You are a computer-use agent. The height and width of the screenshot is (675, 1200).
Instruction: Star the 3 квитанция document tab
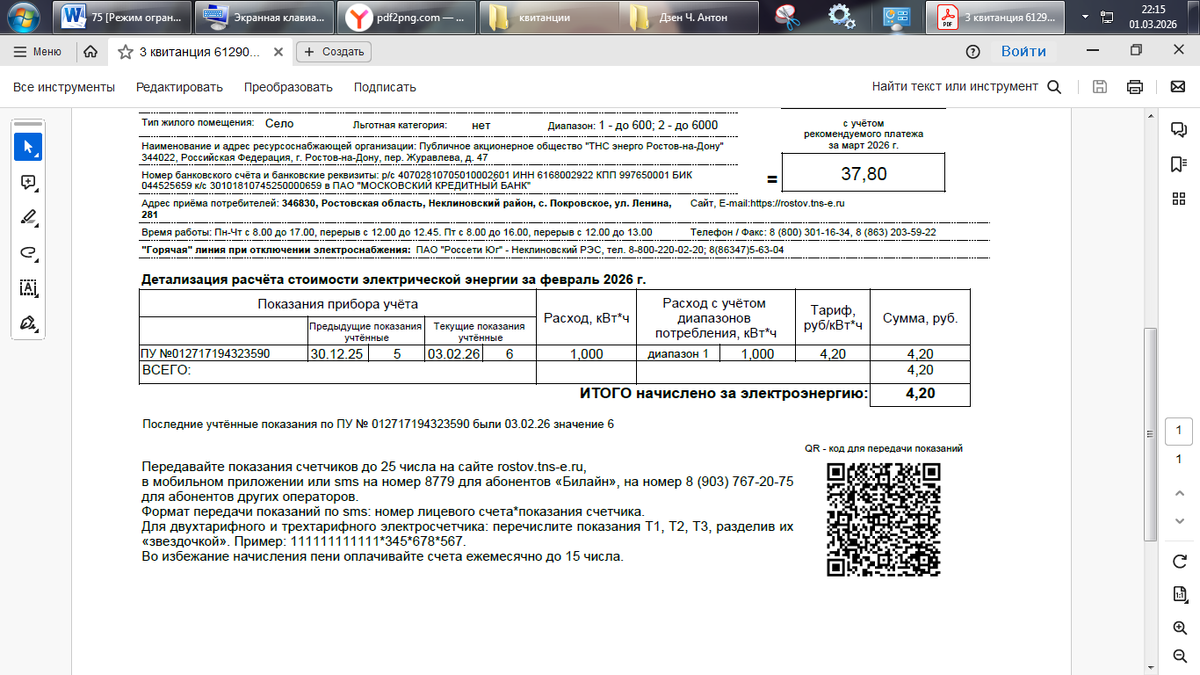(125, 51)
